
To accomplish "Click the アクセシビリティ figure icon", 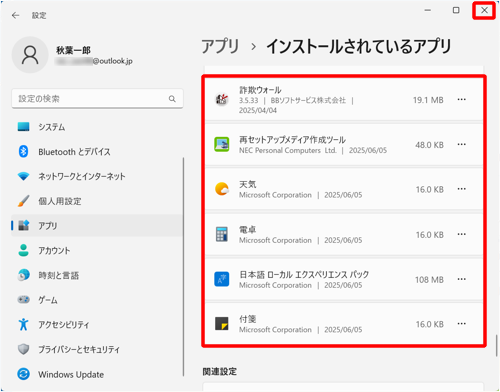I will [23, 324].
